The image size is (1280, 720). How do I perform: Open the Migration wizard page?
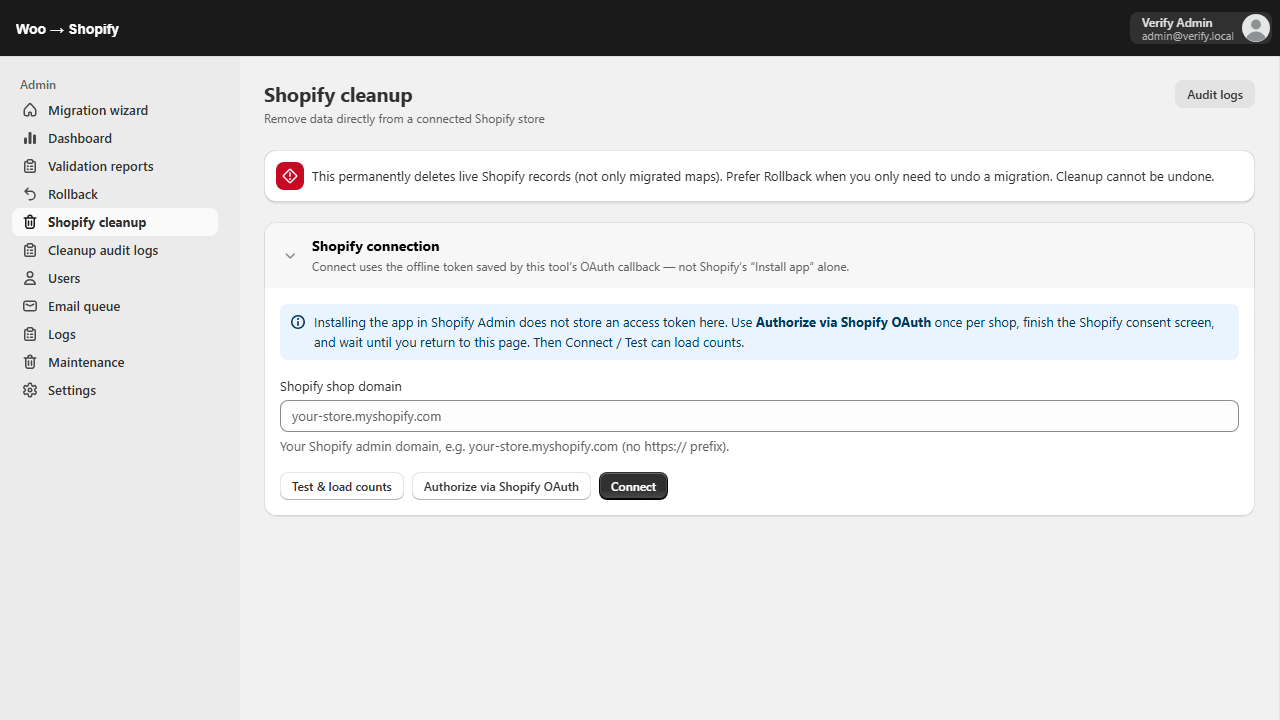115,110
